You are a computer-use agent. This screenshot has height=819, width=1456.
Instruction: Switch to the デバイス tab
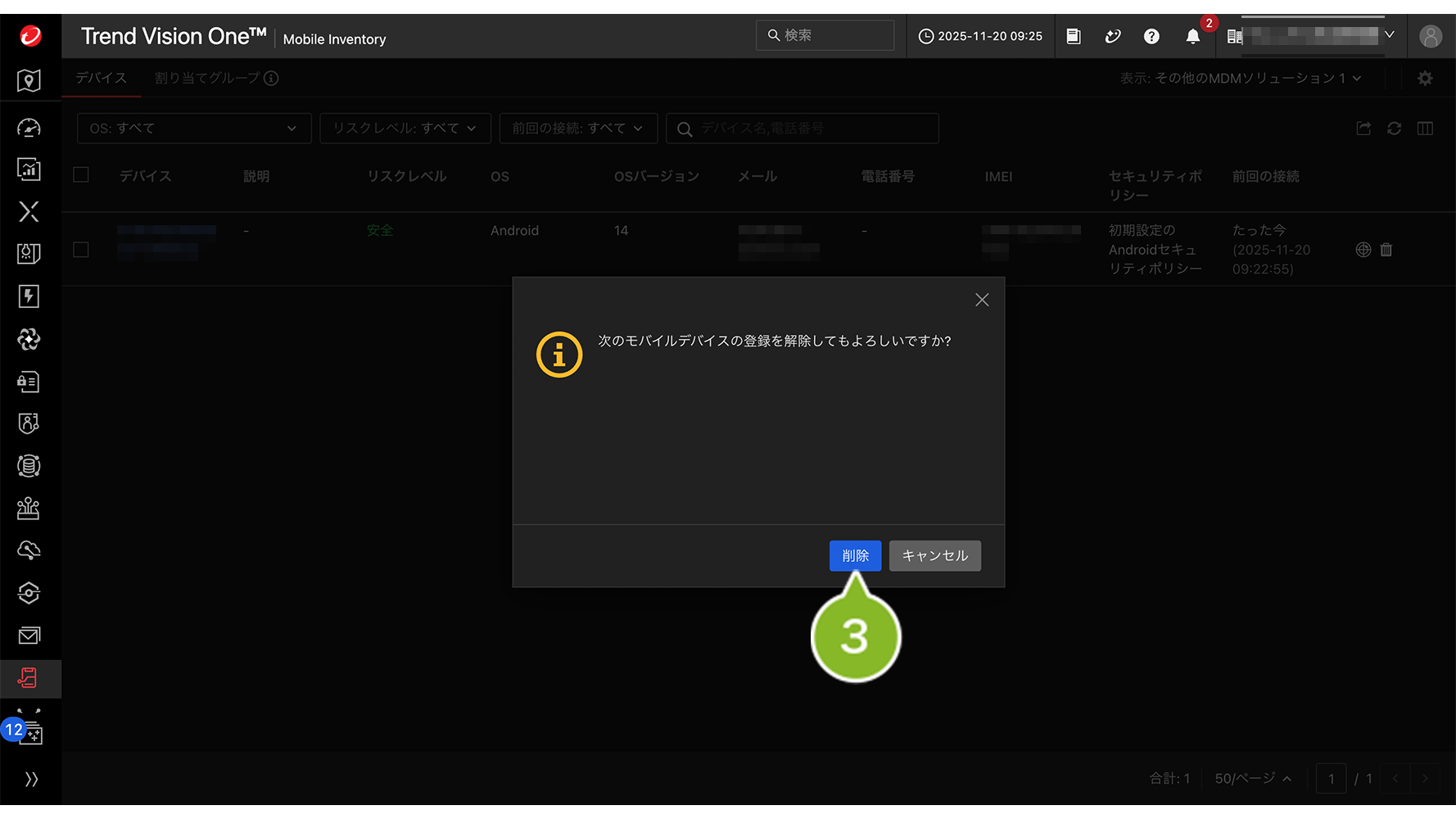[x=102, y=78]
